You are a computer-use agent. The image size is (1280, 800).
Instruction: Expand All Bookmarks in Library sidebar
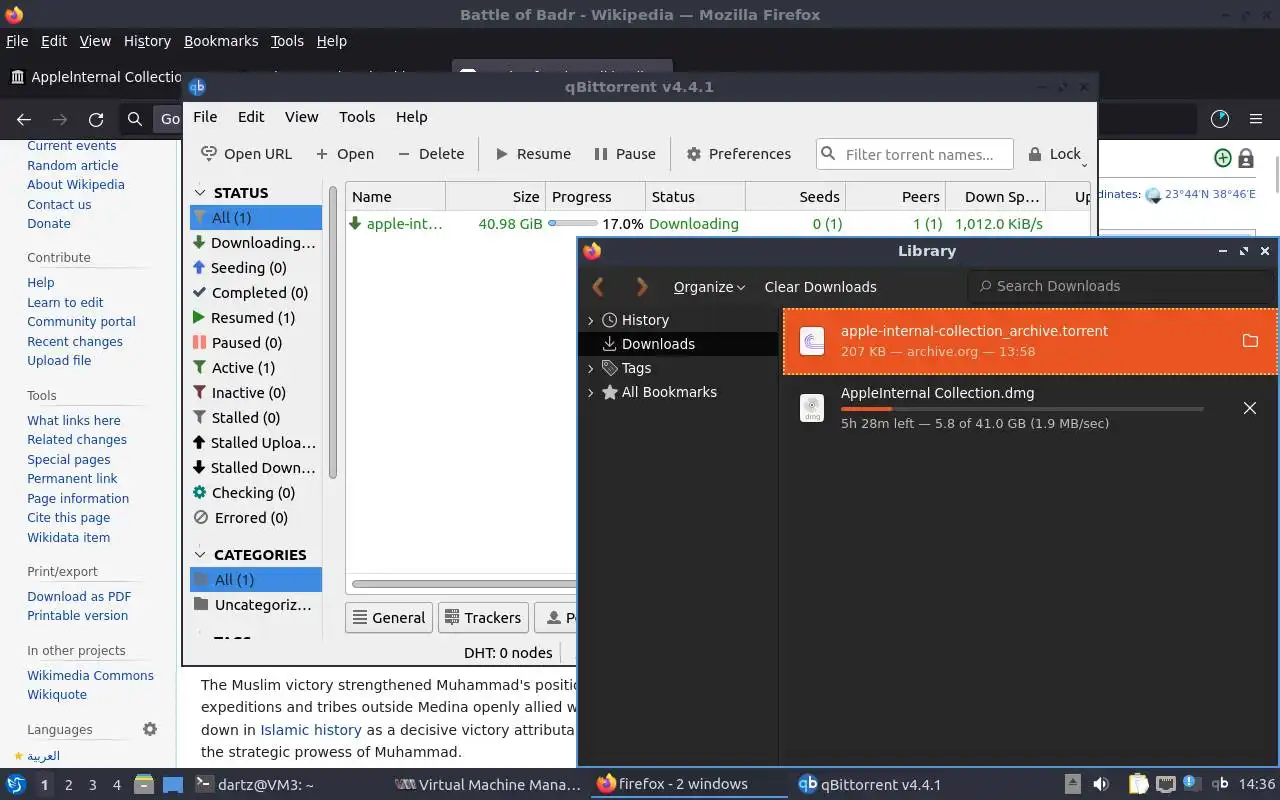(x=590, y=392)
